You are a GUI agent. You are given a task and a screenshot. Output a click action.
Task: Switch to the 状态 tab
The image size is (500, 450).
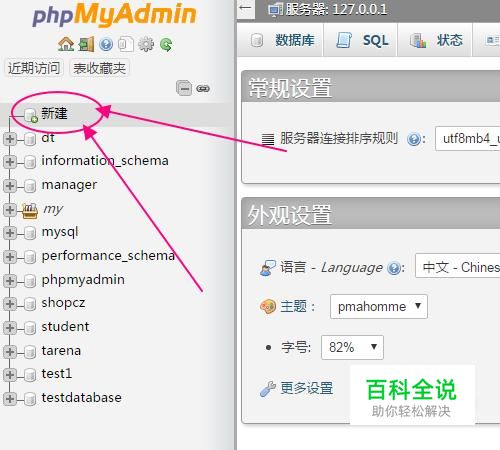[435, 40]
